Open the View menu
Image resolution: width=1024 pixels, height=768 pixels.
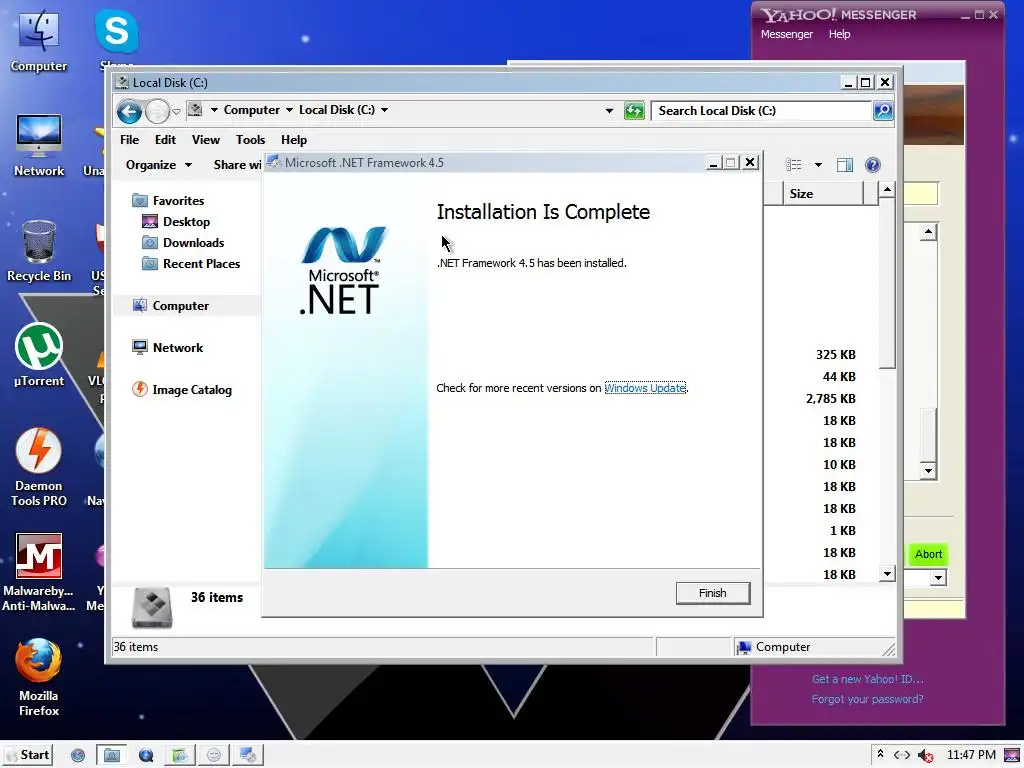coord(206,140)
